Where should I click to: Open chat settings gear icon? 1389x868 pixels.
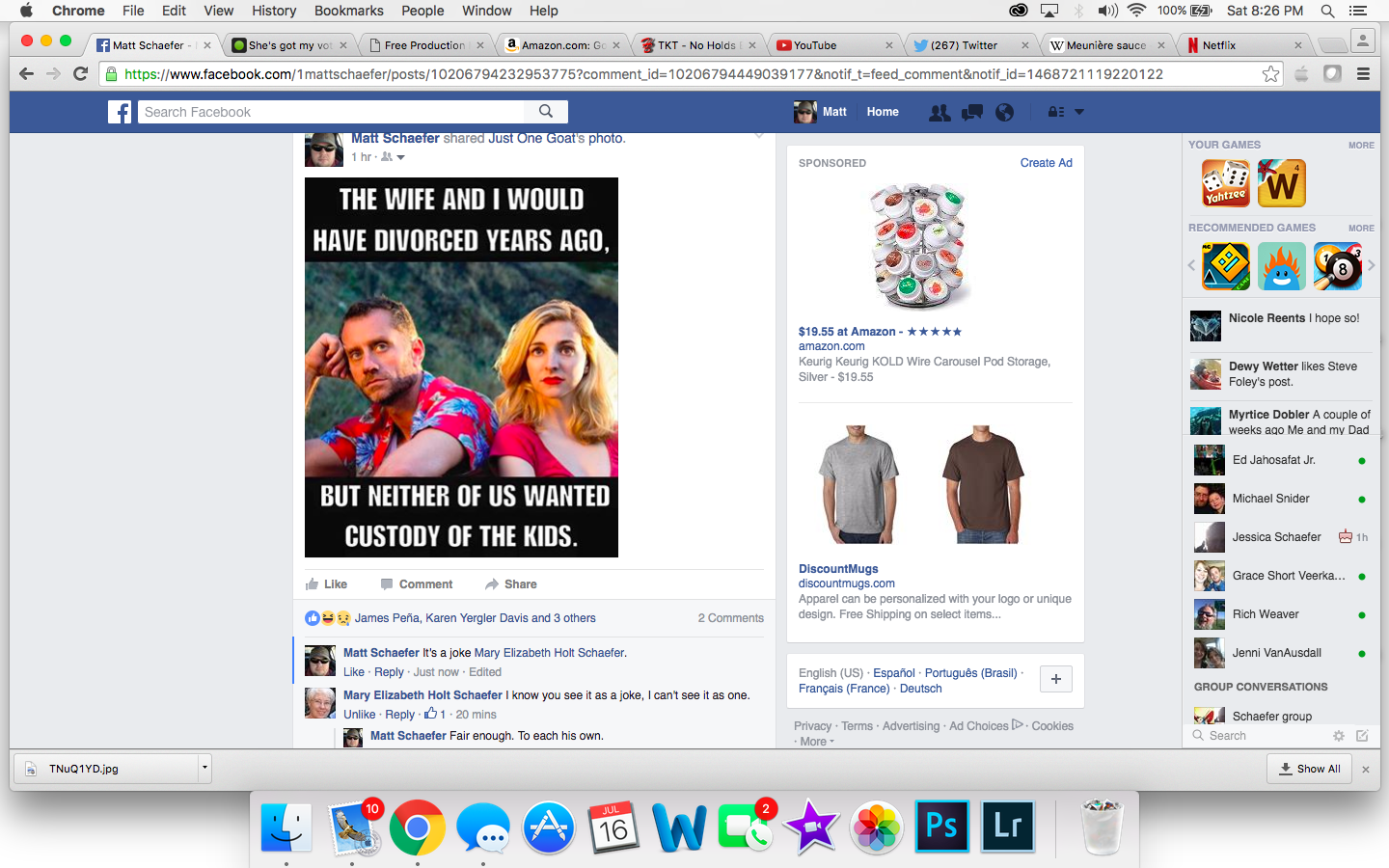coord(1339,736)
